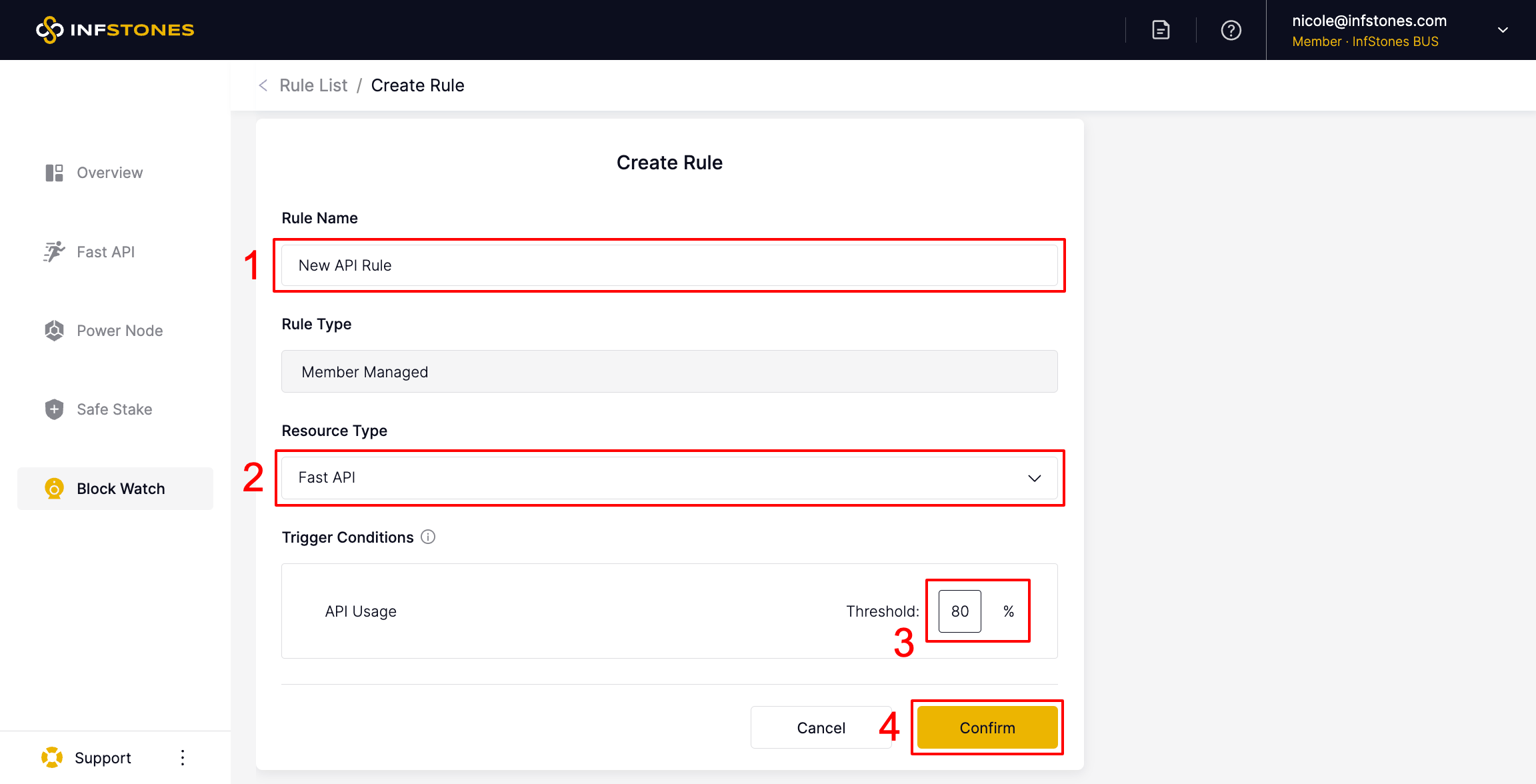The height and width of the screenshot is (784, 1536).
Task: Click the Safe Stake shield icon
Action: pos(54,409)
